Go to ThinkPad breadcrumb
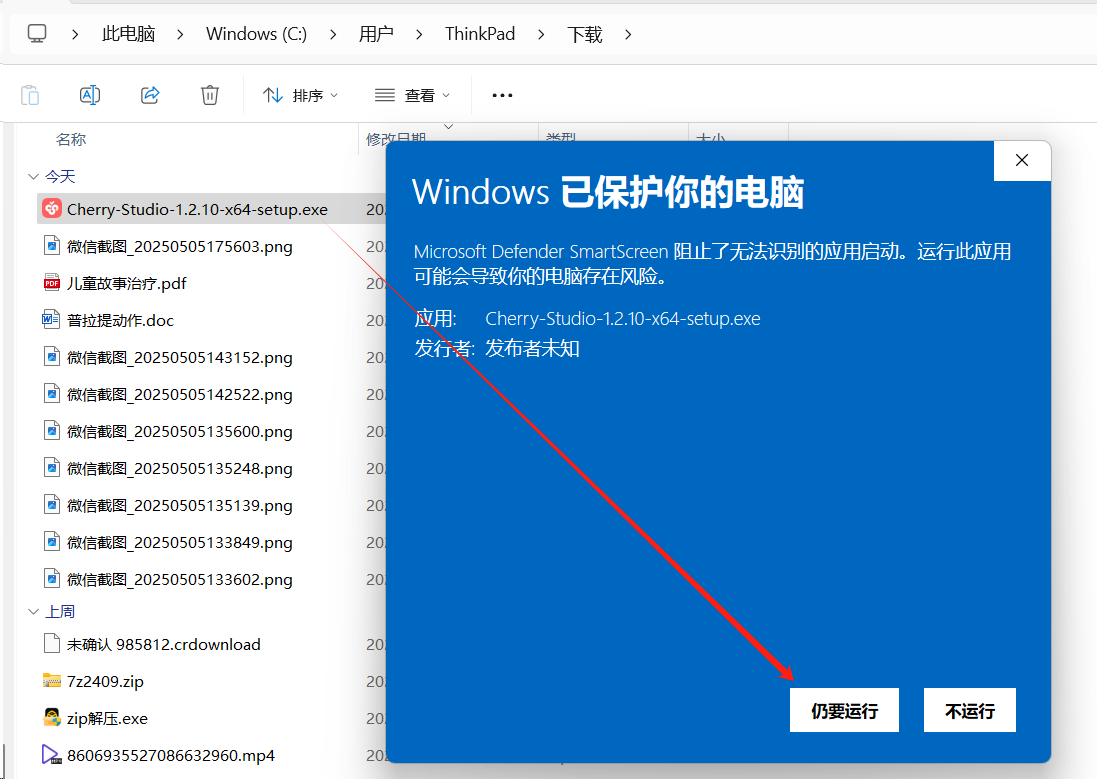The width and height of the screenshot is (1097, 779). tap(480, 34)
